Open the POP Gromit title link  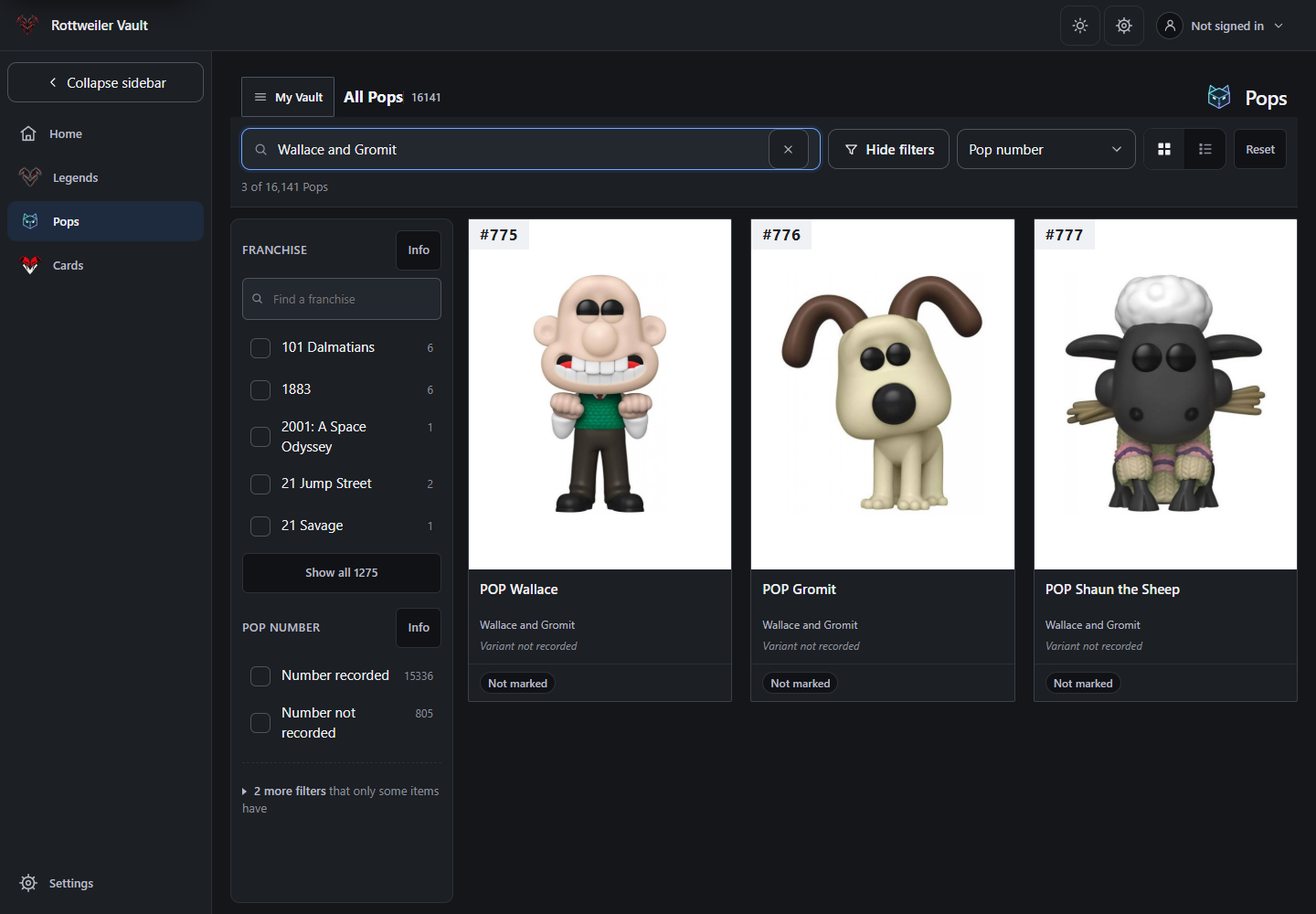pyautogui.click(x=800, y=590)
